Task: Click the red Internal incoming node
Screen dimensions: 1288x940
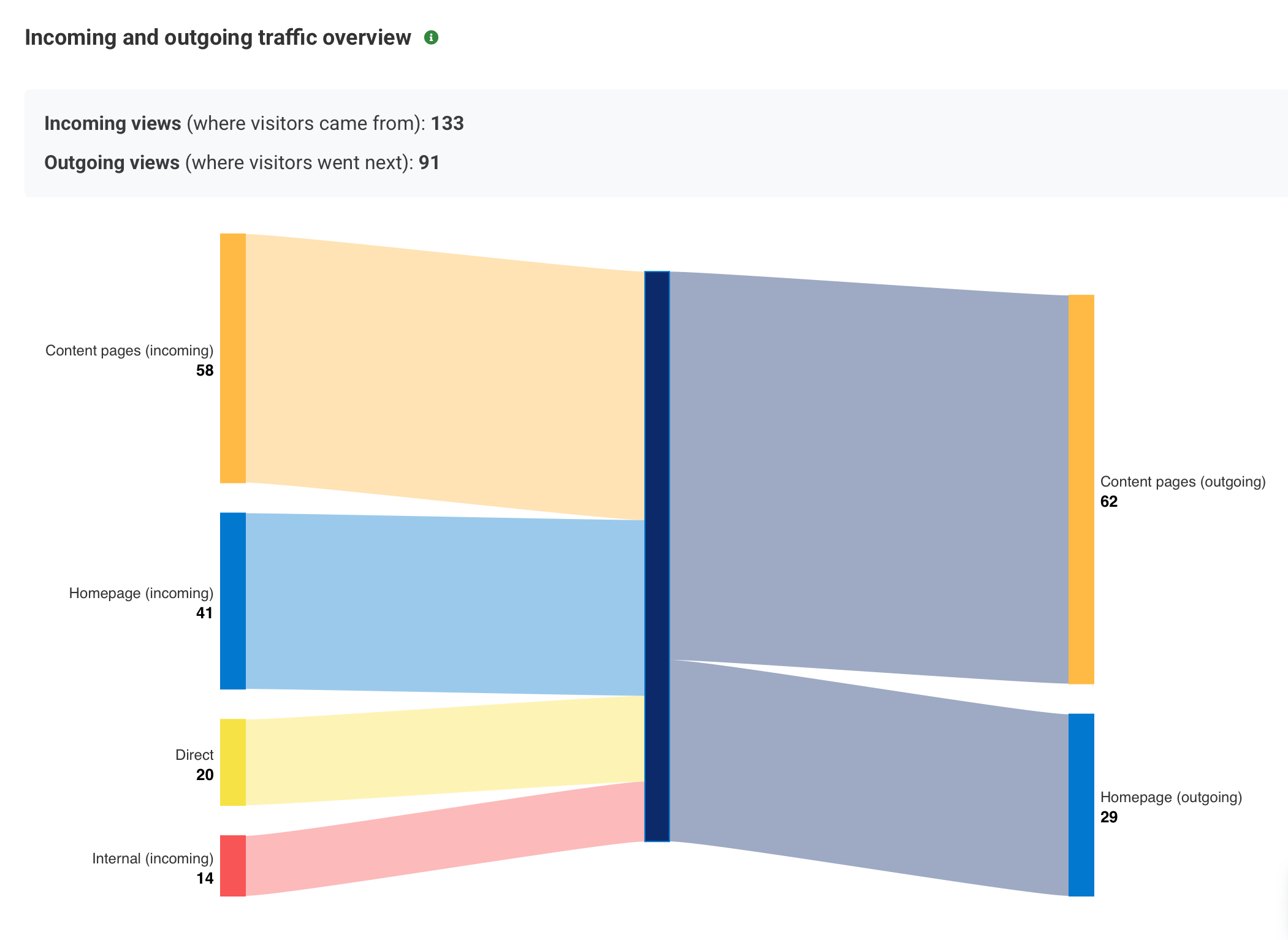Action: (233, 865)
